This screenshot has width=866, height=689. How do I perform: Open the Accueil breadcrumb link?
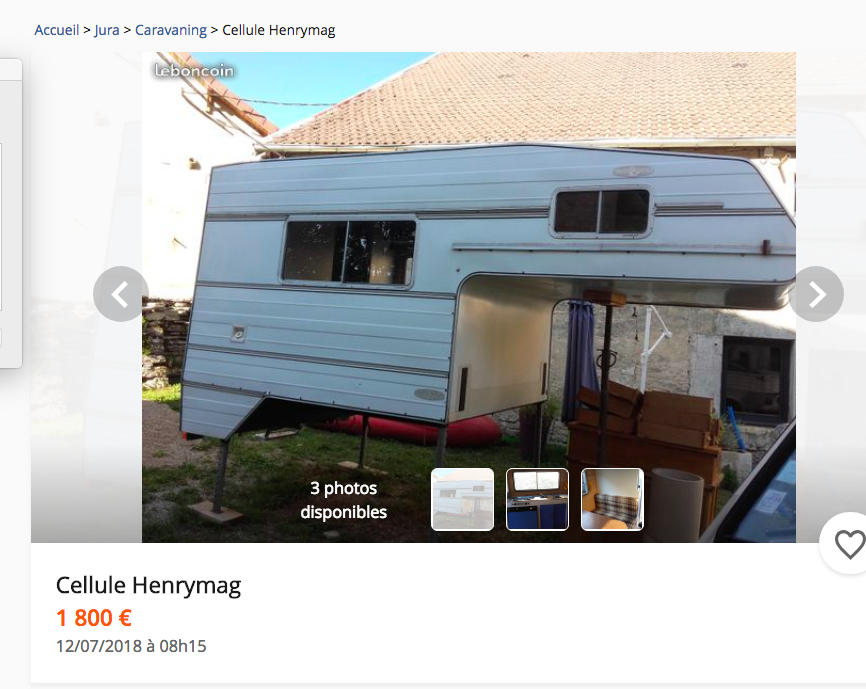pyautogui.click(x=57, y=30)
